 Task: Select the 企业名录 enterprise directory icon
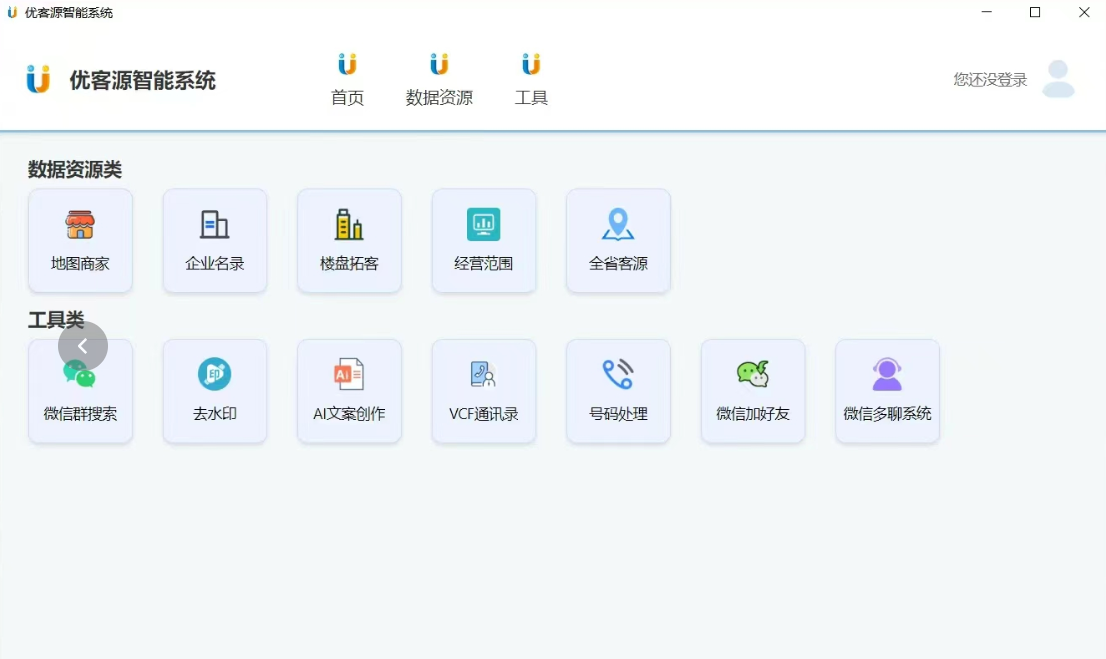(x=214, y=240)
